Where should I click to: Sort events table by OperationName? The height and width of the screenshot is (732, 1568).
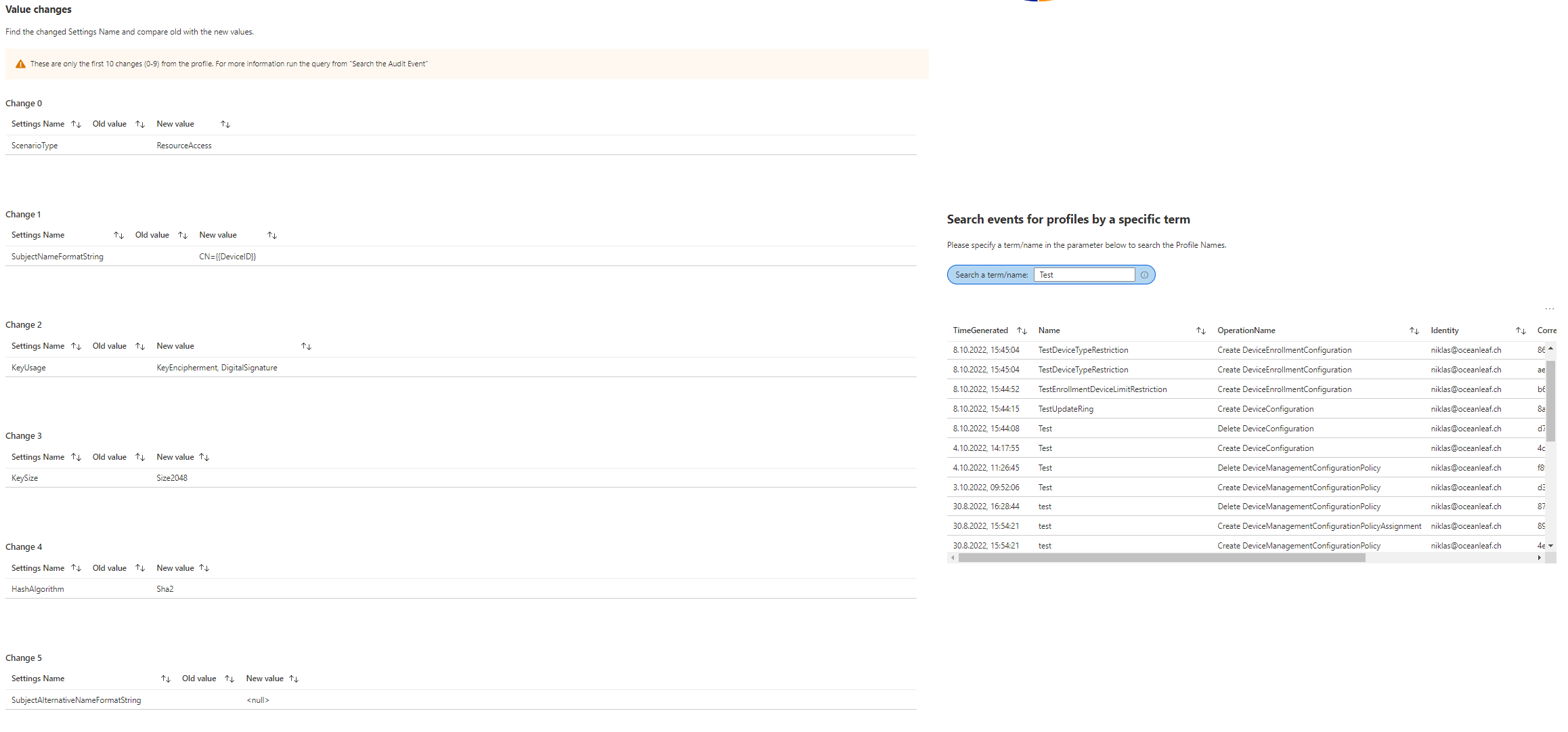[x=1414, y=331]
